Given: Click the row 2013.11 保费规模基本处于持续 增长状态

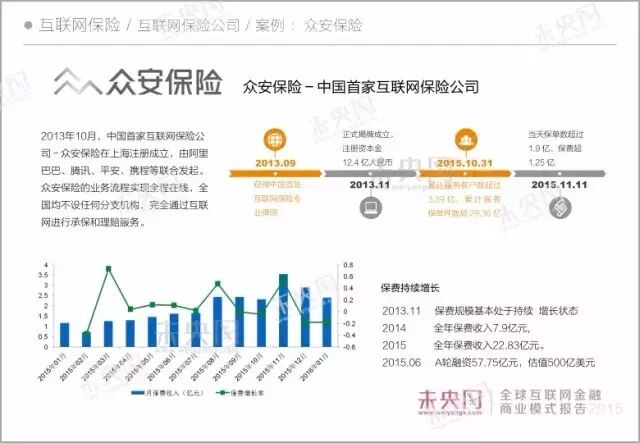Looking at the screenshot, I should point(480,311).
